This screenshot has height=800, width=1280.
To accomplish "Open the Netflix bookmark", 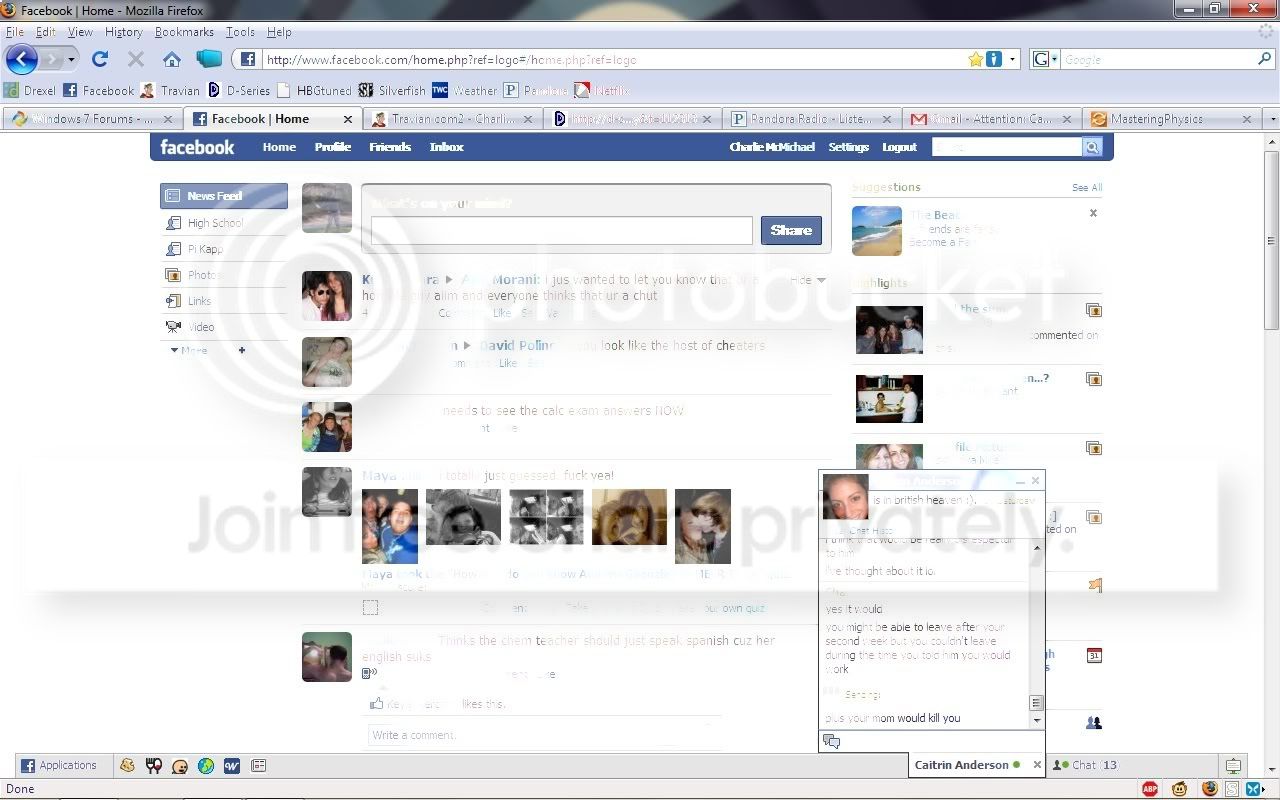I will point(601,90).
